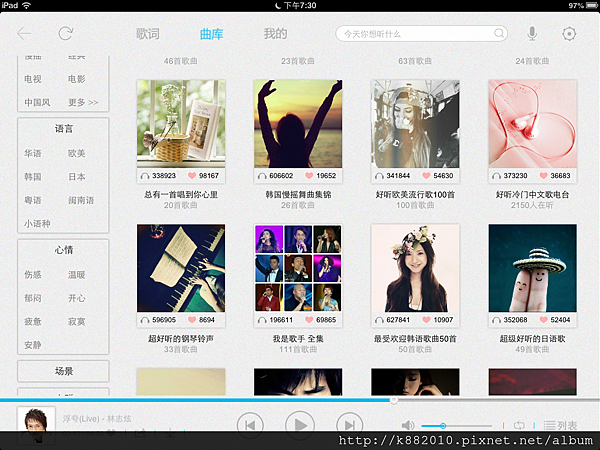Tap the headphone icon beside 596905
The height and width of the screenshot is (450, 600).
[145, 320]
